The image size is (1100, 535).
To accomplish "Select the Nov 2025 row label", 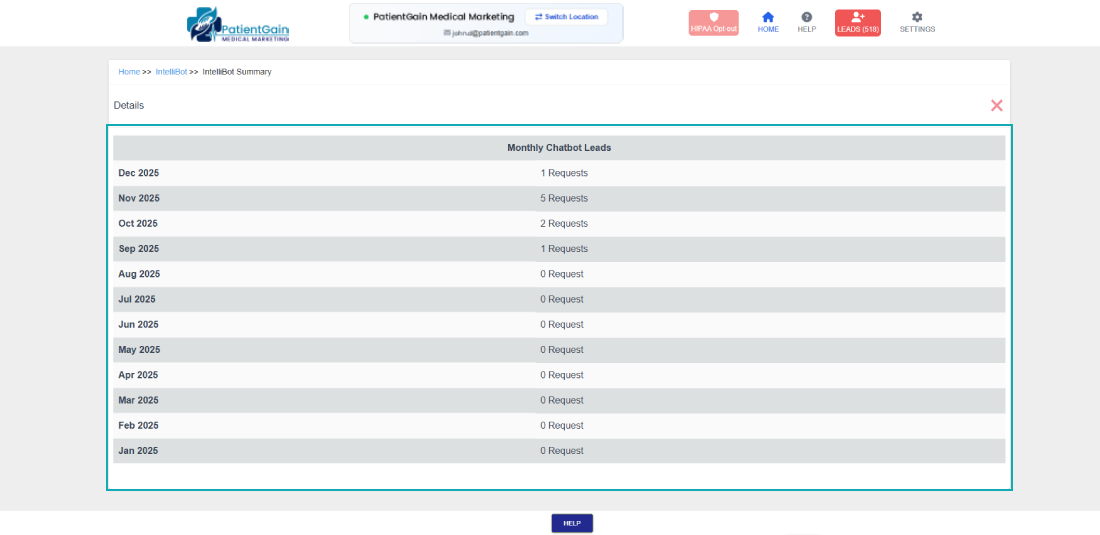I will (139, 198).
